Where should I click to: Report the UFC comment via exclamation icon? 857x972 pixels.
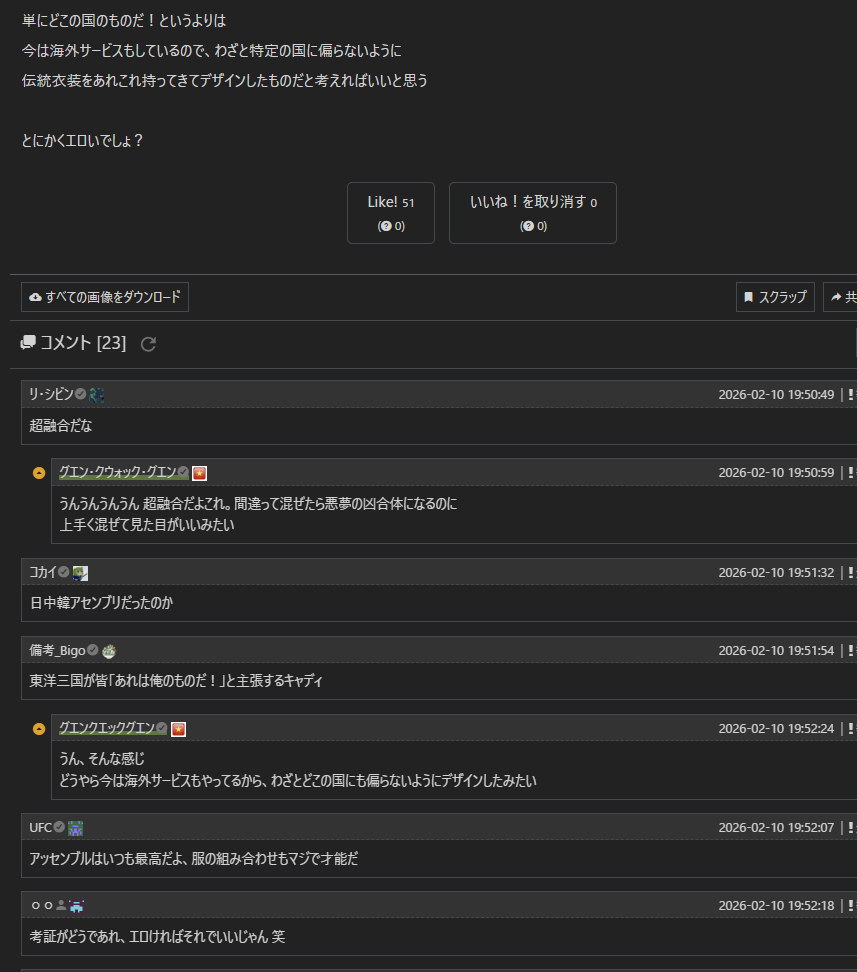point(850,828)
